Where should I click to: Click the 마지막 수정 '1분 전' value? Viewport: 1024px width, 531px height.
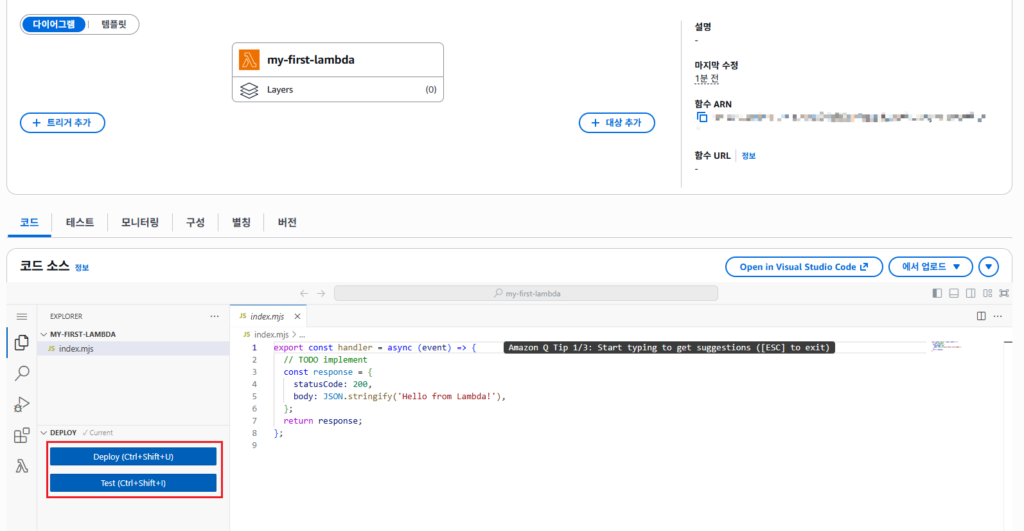707,79
